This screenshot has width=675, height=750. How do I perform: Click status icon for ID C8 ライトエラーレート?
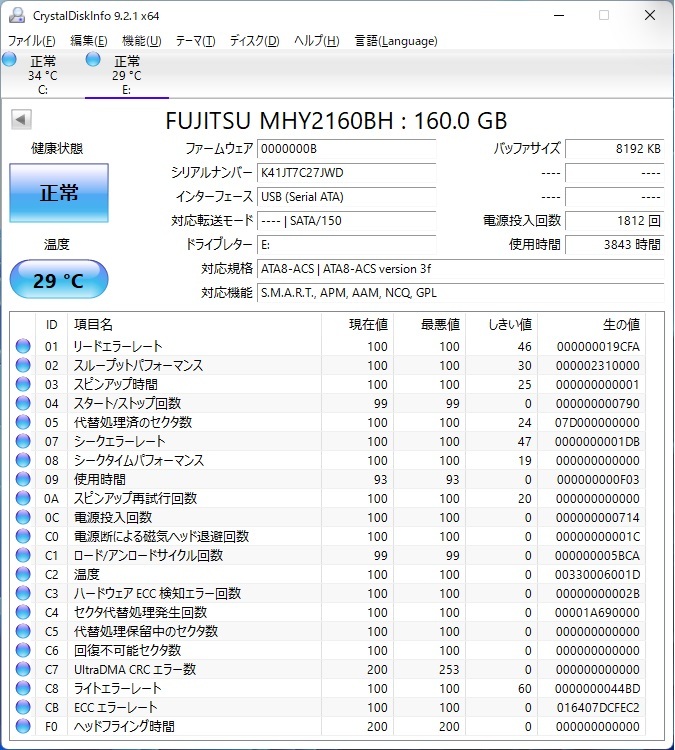coord(23,688)
